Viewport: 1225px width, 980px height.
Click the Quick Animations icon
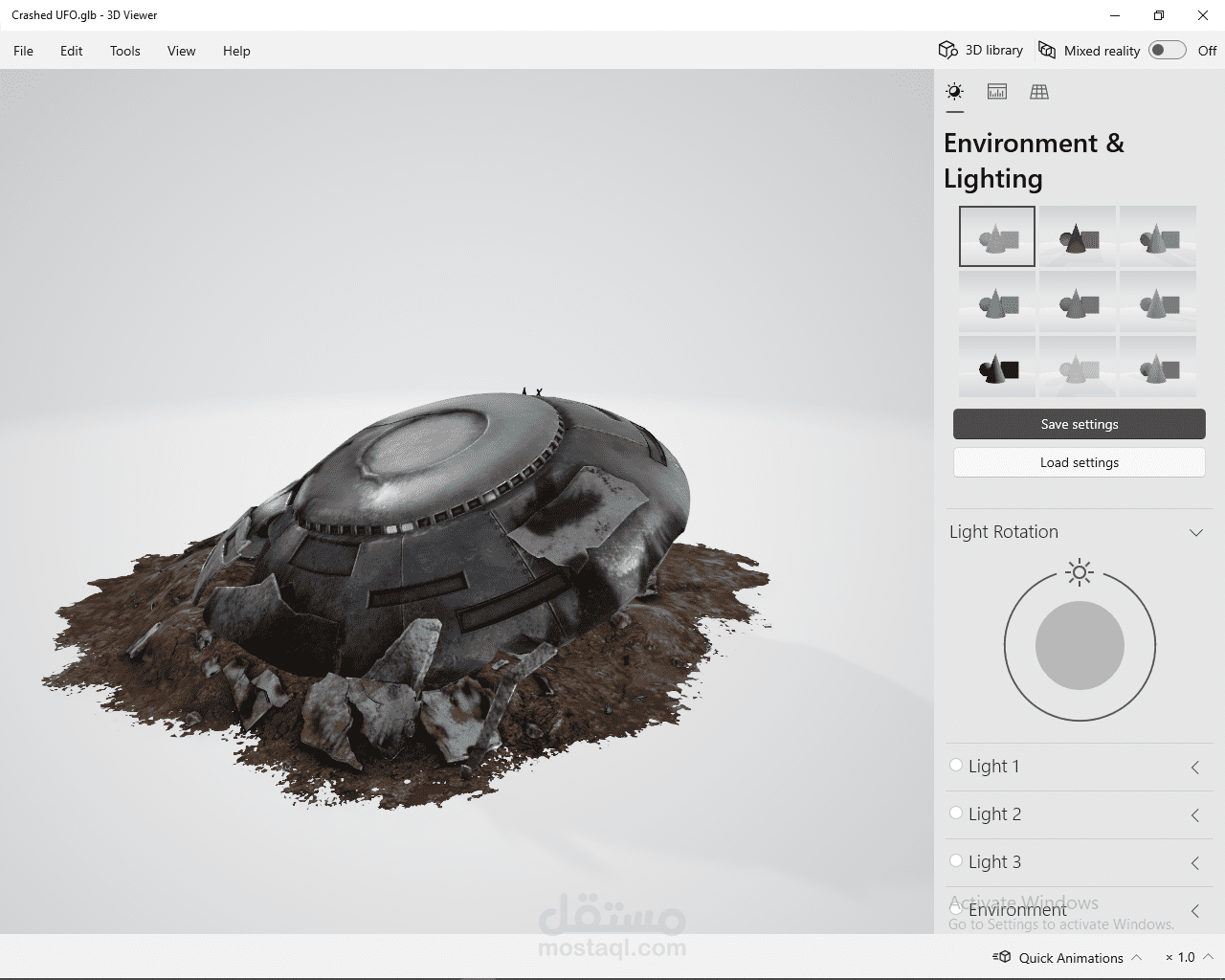click(x=1002, y=957)
